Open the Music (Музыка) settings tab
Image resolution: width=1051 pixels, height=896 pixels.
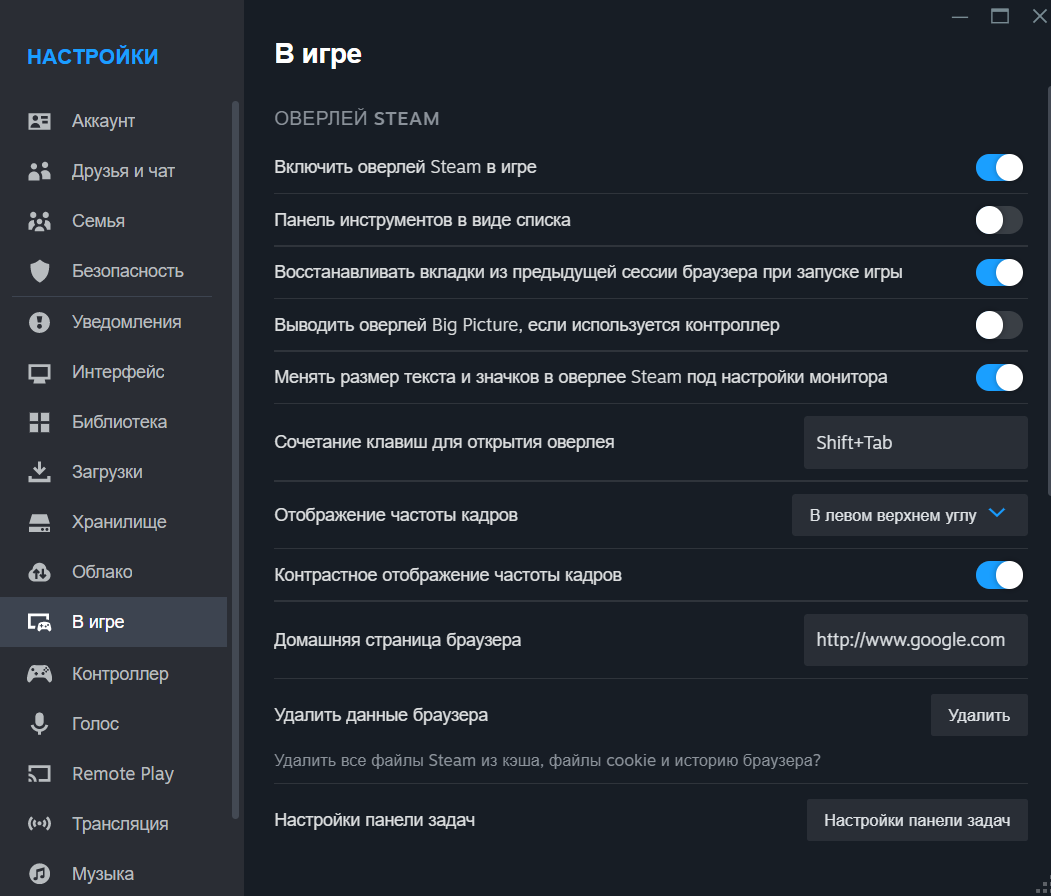tap(102, 874)
